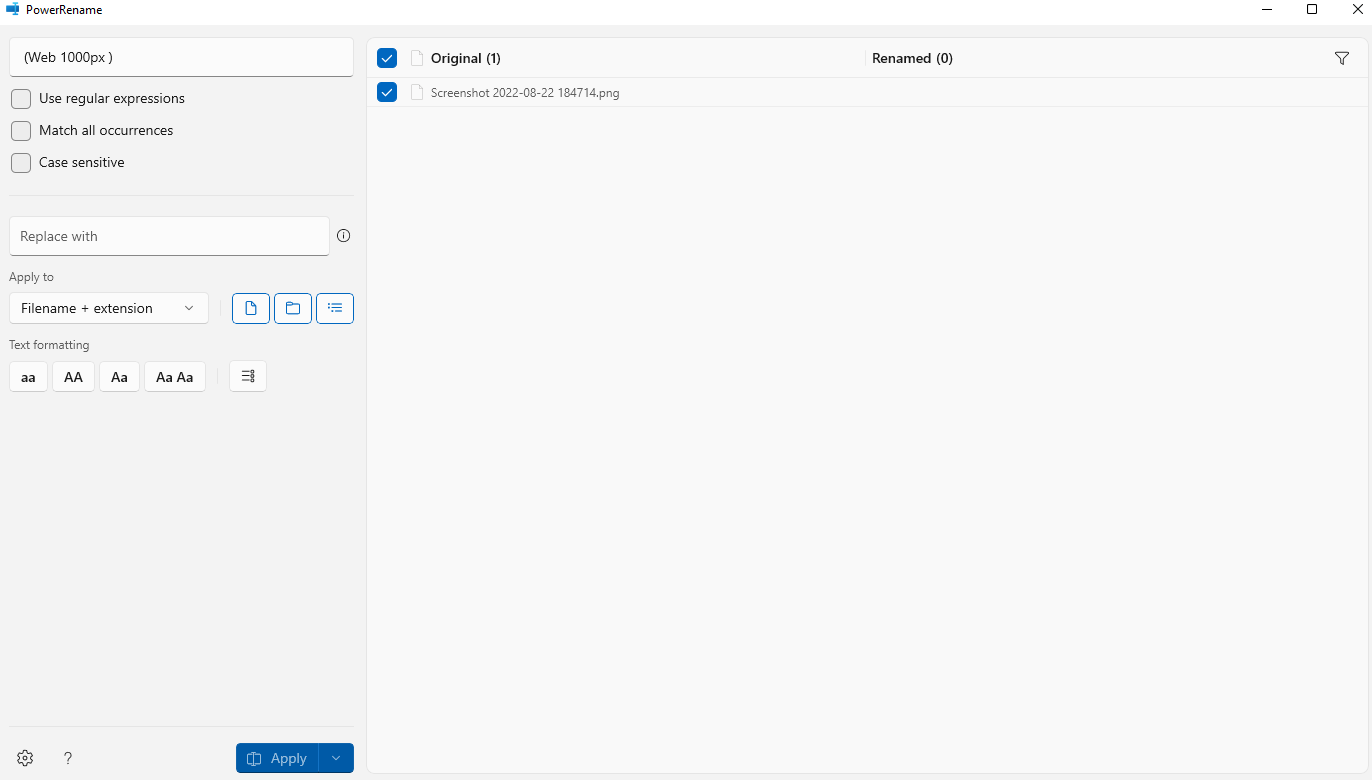Viewport: 1372px width, 780px height.
Task: Apply lowercase formatting with aa button
Action: point(27,376)
